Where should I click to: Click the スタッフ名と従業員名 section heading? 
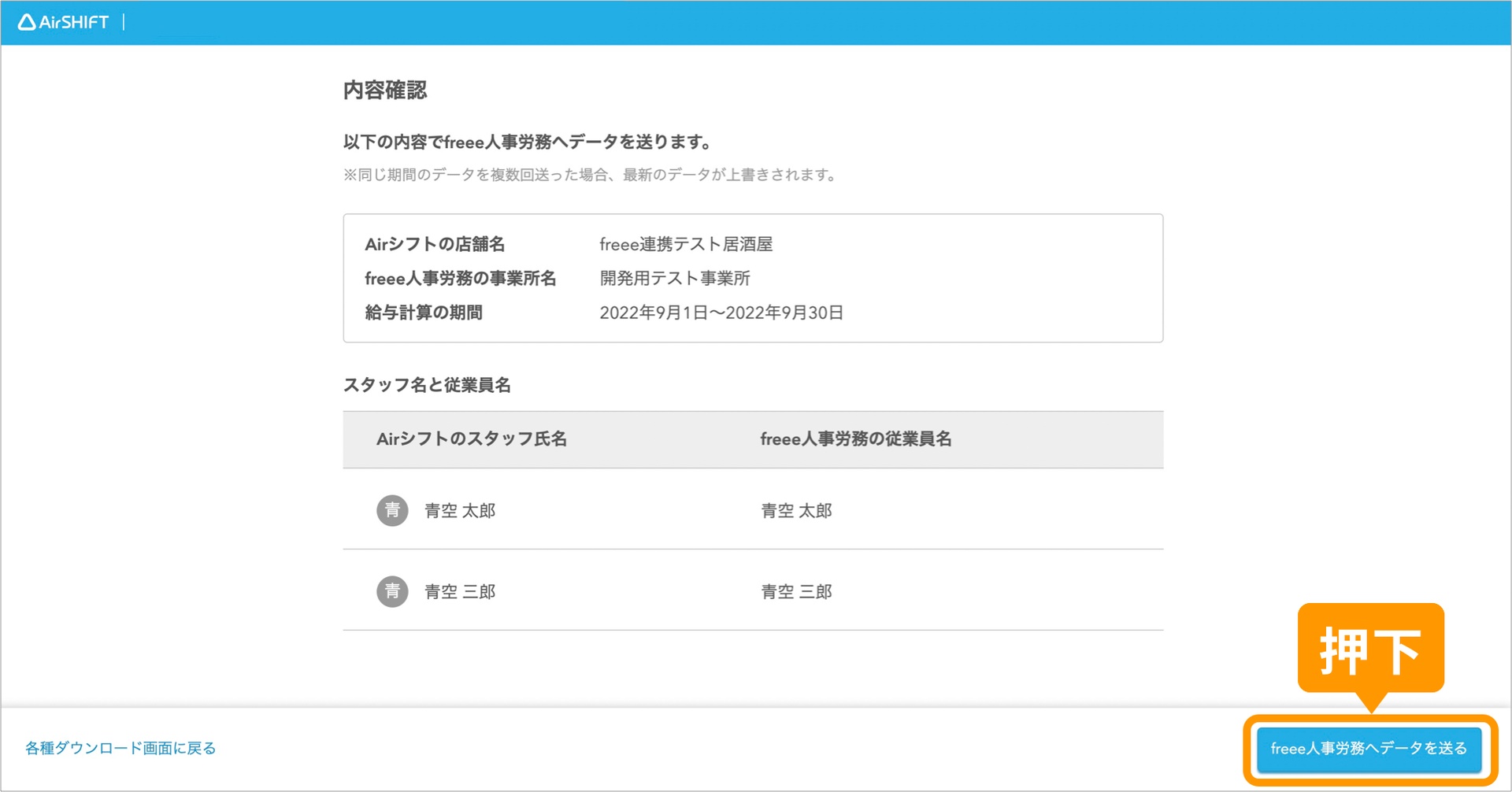tap(427, 385)
